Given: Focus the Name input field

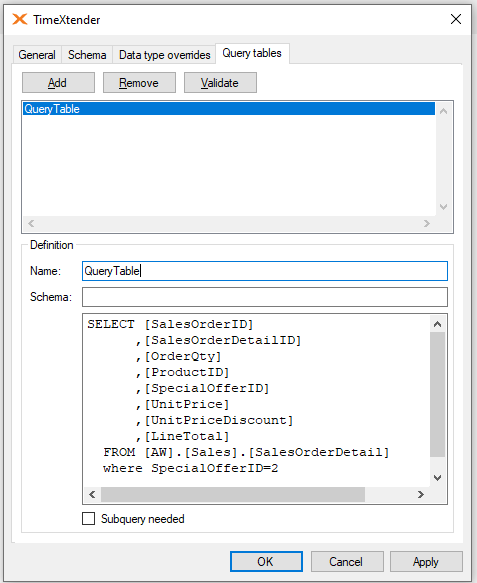Looking at the screenshot, I should tap(265, 271).
